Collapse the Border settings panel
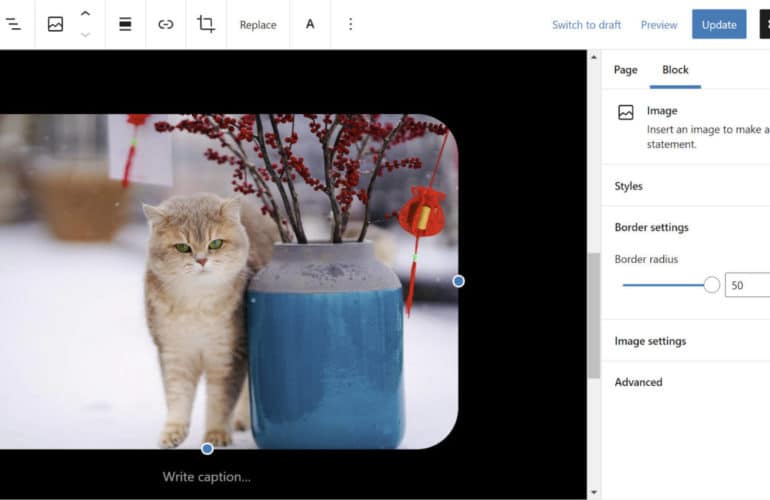 click(686, 227)
